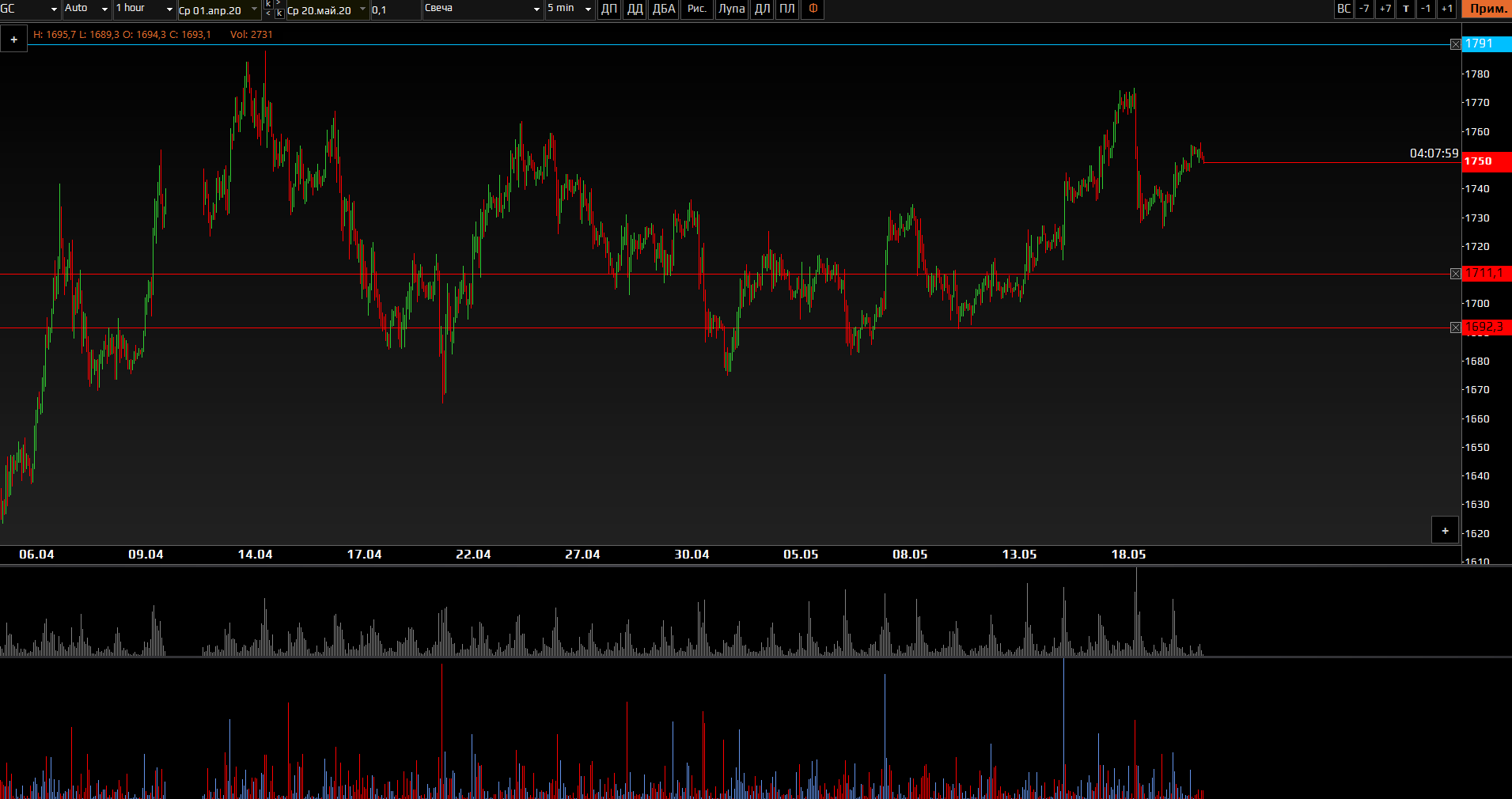Open the start date picker Ср 01.апр.20
The image size is (1512, 799).
(x=218, y=10)
